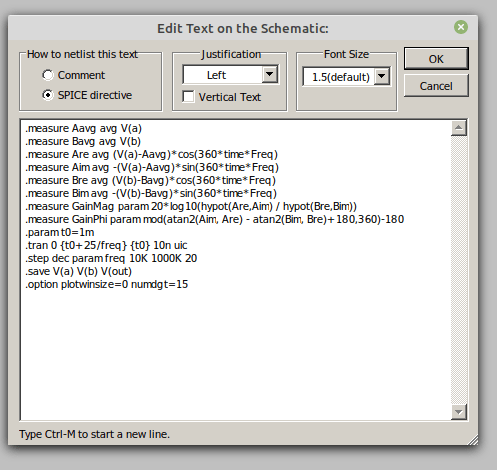Click the .tran 0 {t0+25/freq} line
The image size is (497, 470).
tap(106, 245)
